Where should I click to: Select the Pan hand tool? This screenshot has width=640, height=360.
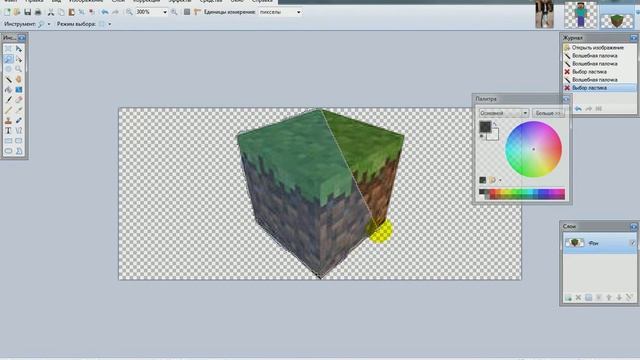tap(19, 80)
